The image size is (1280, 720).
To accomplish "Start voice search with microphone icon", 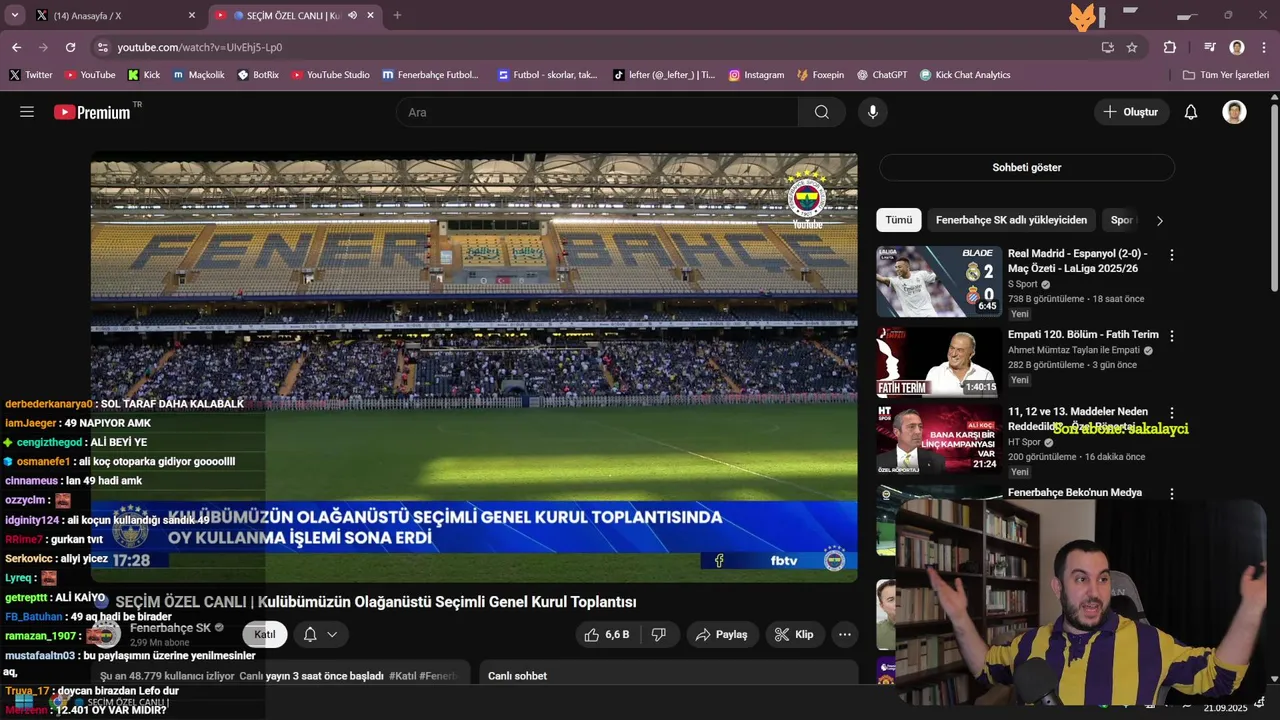I will tap(873, 112).
